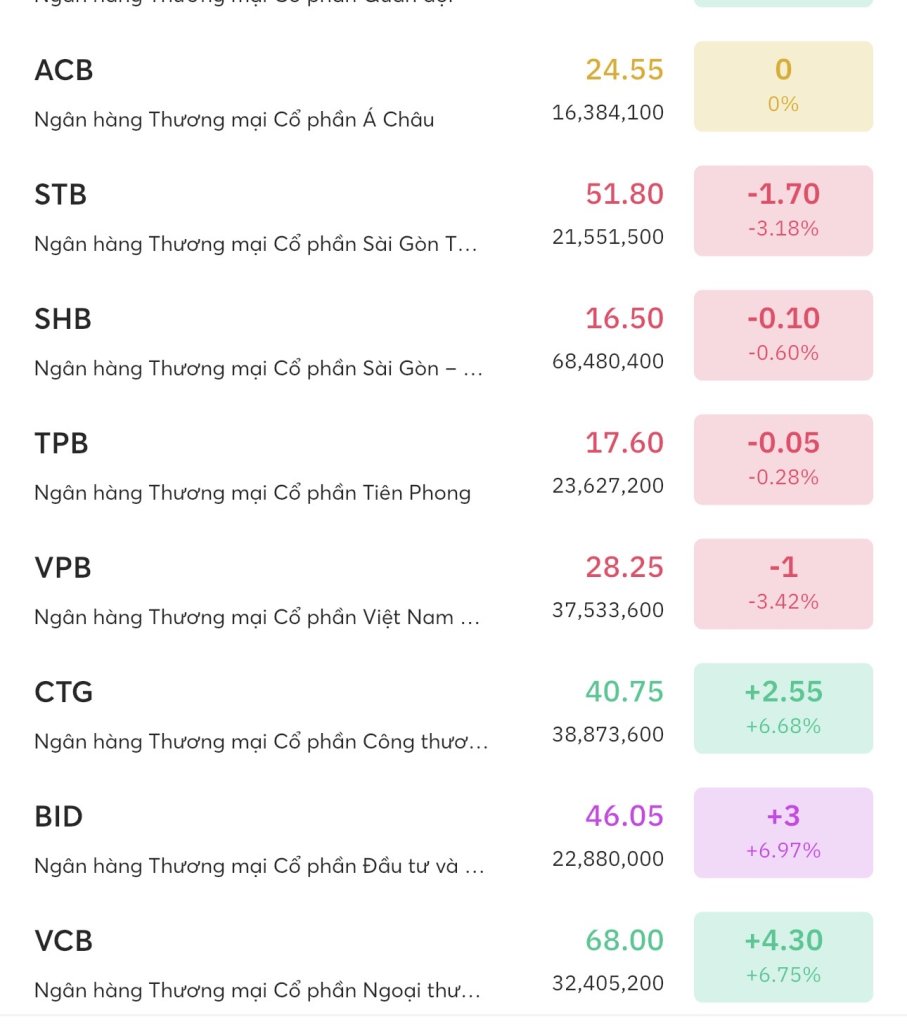Screen dimensions: 907x1024
Task: Tap TPB's -0.05 change badge
Action: pyautogui.click(x=783, y=459)
